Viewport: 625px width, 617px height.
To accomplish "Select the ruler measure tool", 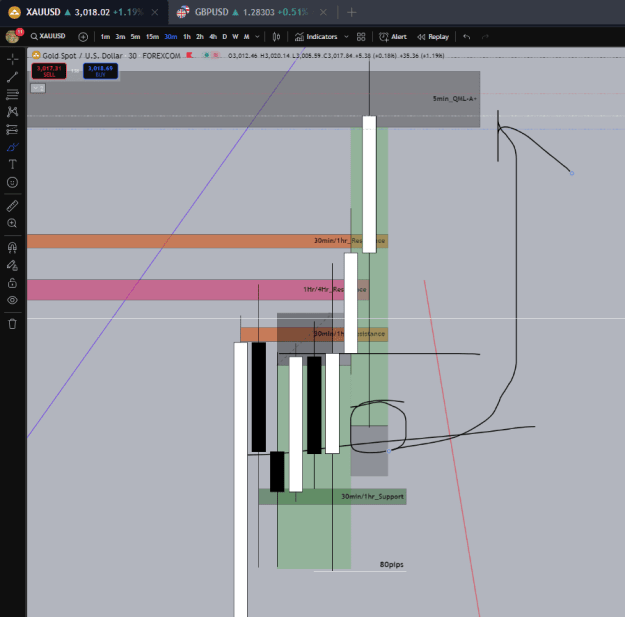I will (12, 206).
